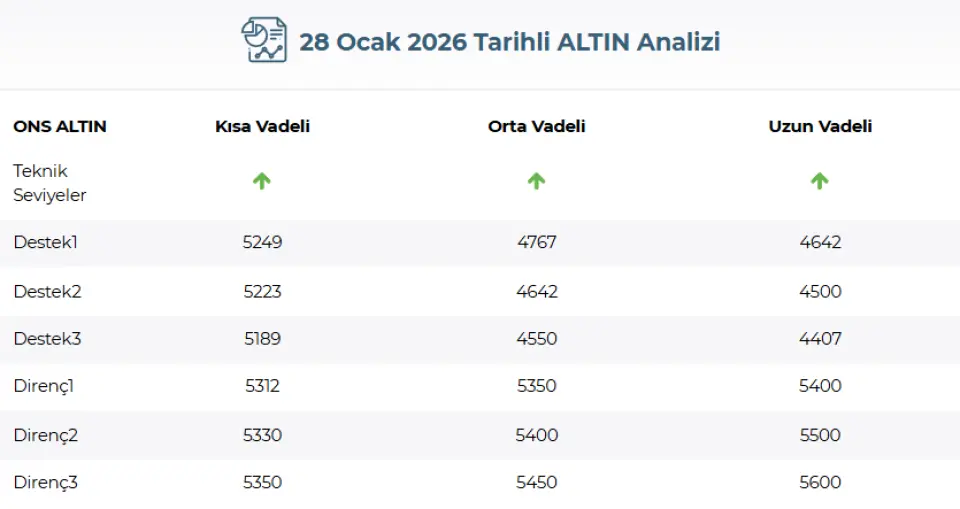This screenshot has height=509, width=960.
Task: Click Direnç3 long-term value 5600
Action: tap(820, 483)
